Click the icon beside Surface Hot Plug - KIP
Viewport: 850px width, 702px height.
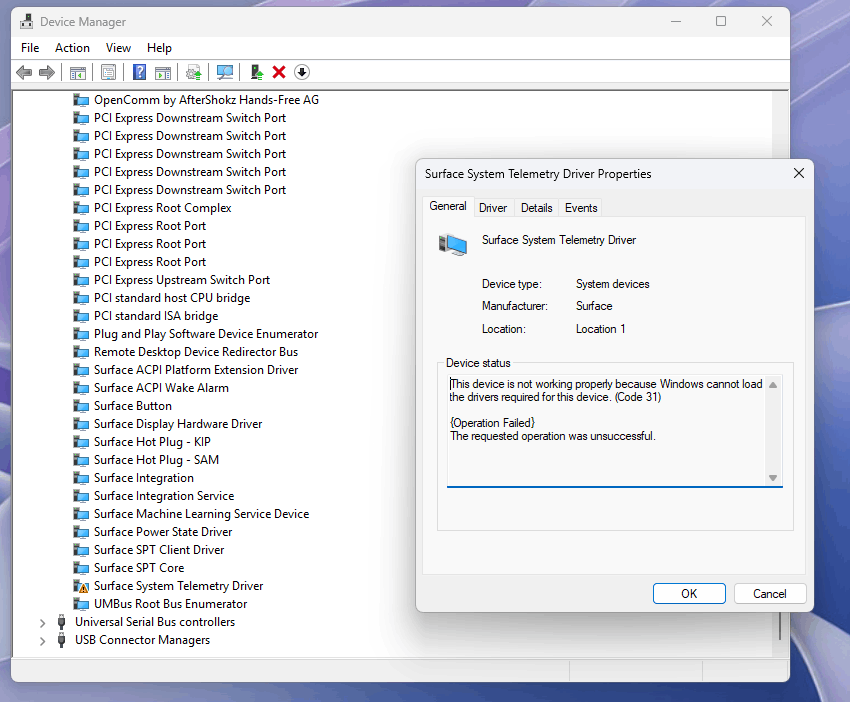click(x=81, y=442)
